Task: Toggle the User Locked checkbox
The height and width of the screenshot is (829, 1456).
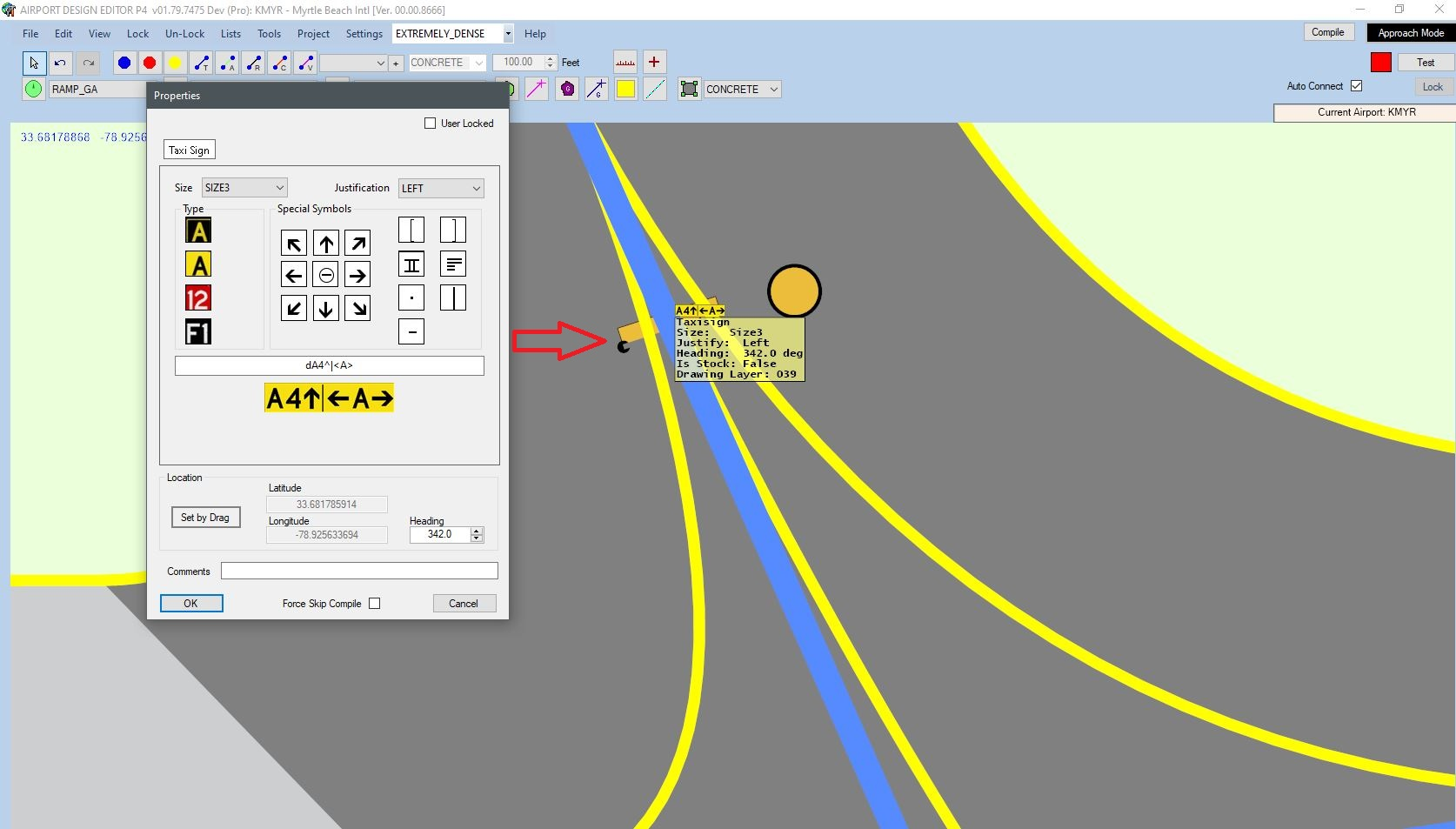Action: [x=430, y=124]
